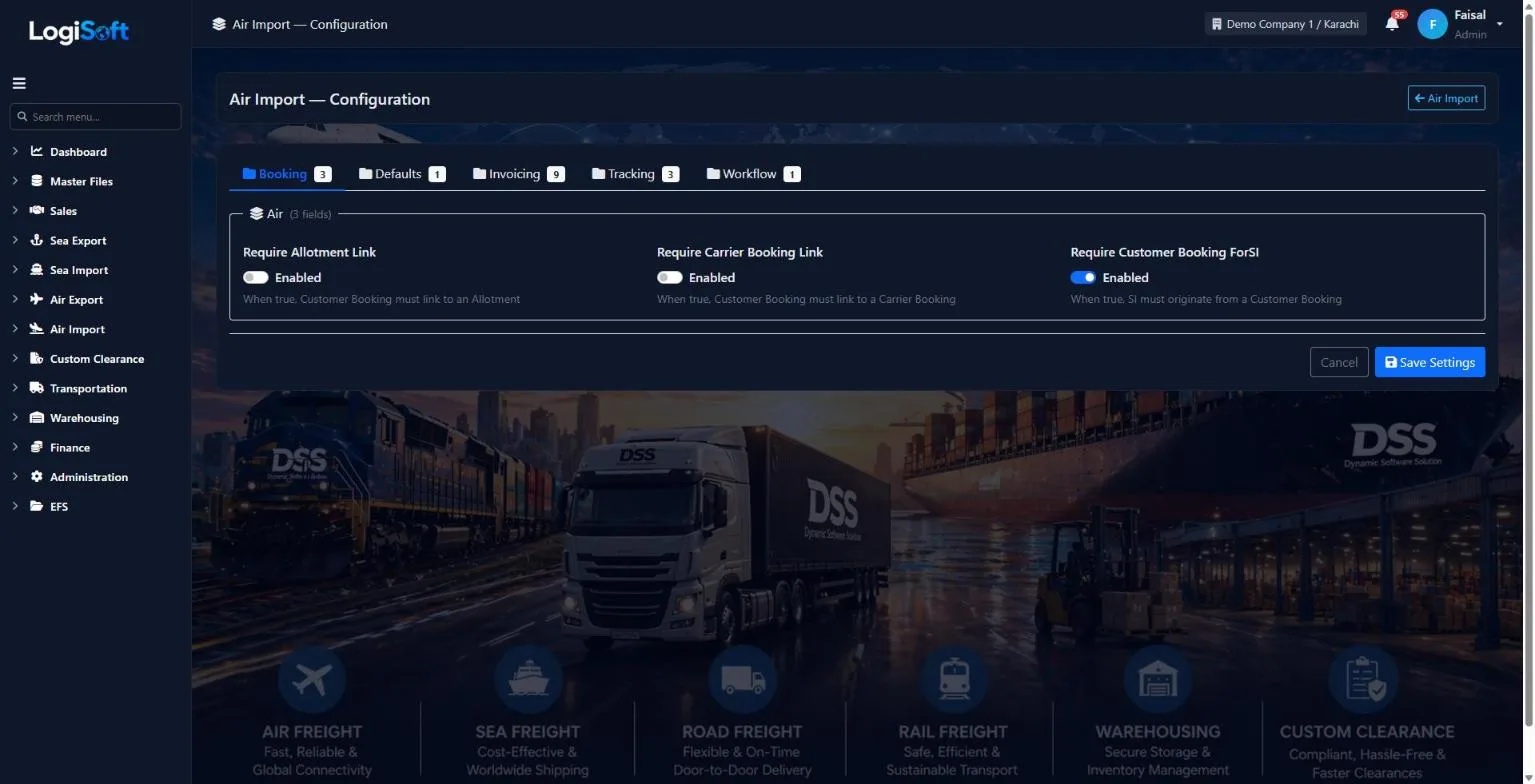This screenshot has height=784, width=1535.
Task: Open the Faisal user dropdown arrow
Action: (1500, 24)
